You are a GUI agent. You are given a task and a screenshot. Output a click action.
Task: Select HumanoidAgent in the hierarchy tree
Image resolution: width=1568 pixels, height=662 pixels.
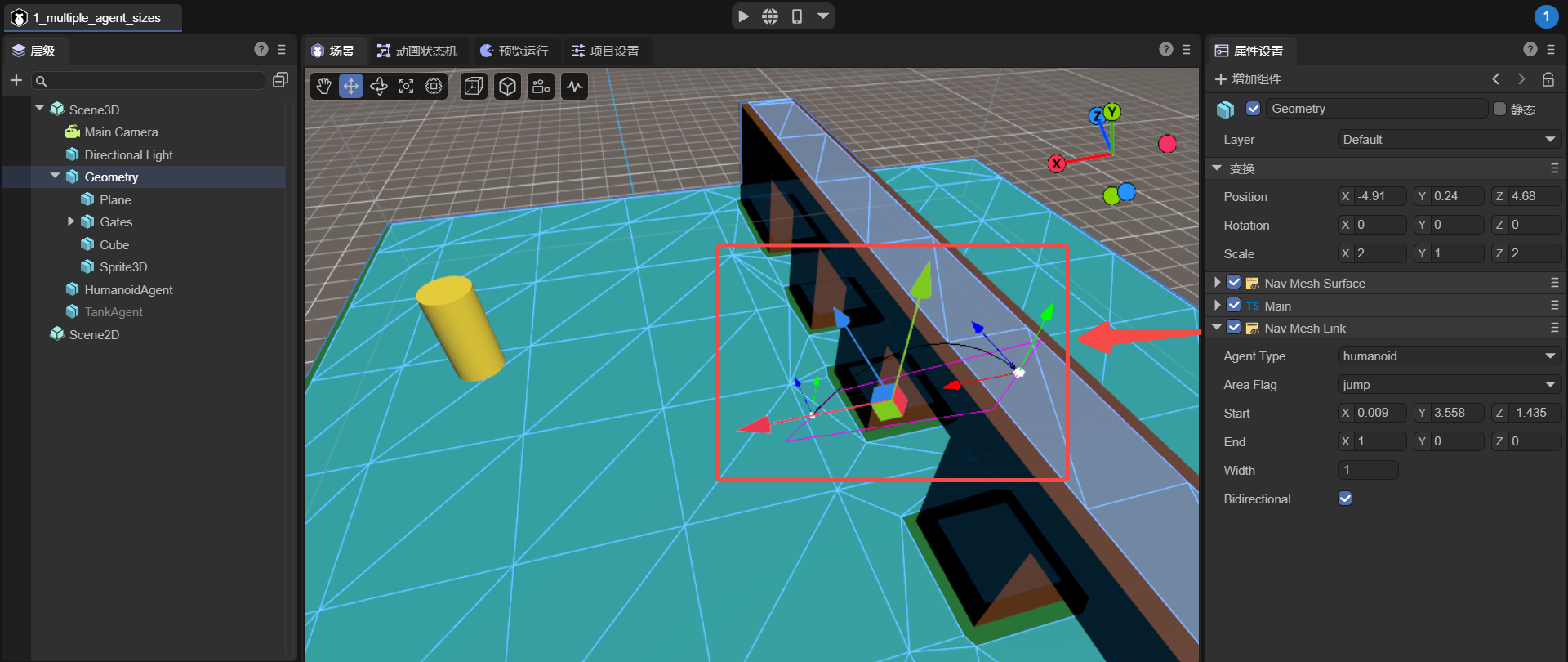tap(128, 289)
